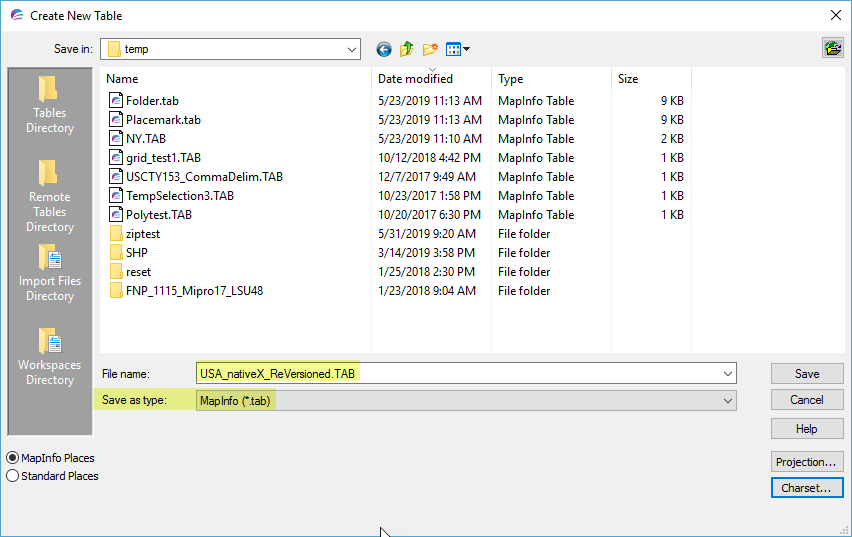The image size is (852, 537).
Task: Click the Placemark.tab file icon
Action: pos(116,120)
